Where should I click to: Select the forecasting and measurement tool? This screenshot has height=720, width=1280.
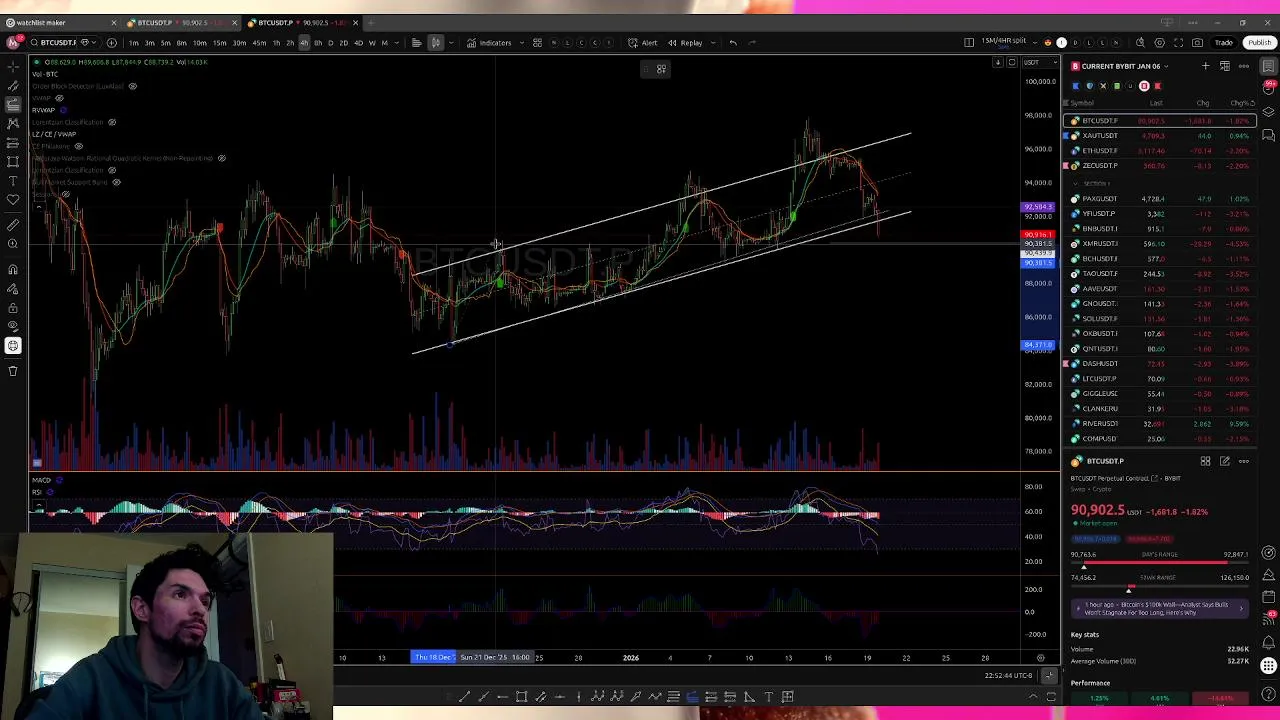(x=13, y=142)
